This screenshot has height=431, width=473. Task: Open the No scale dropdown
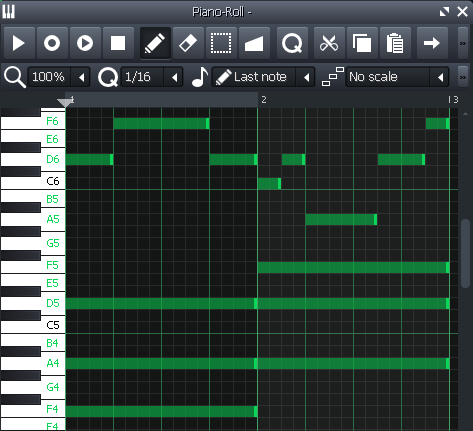(397, 77)
